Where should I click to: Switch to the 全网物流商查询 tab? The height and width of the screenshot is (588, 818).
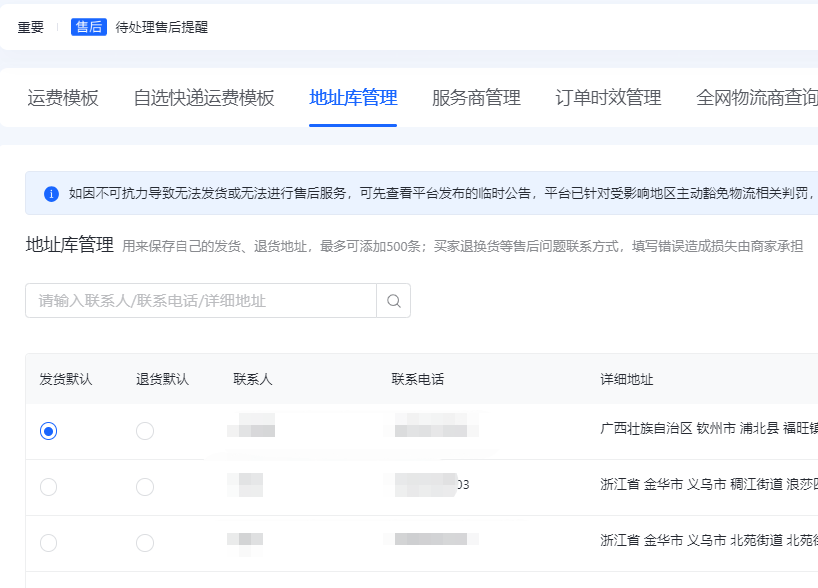[x=756, y=98]
